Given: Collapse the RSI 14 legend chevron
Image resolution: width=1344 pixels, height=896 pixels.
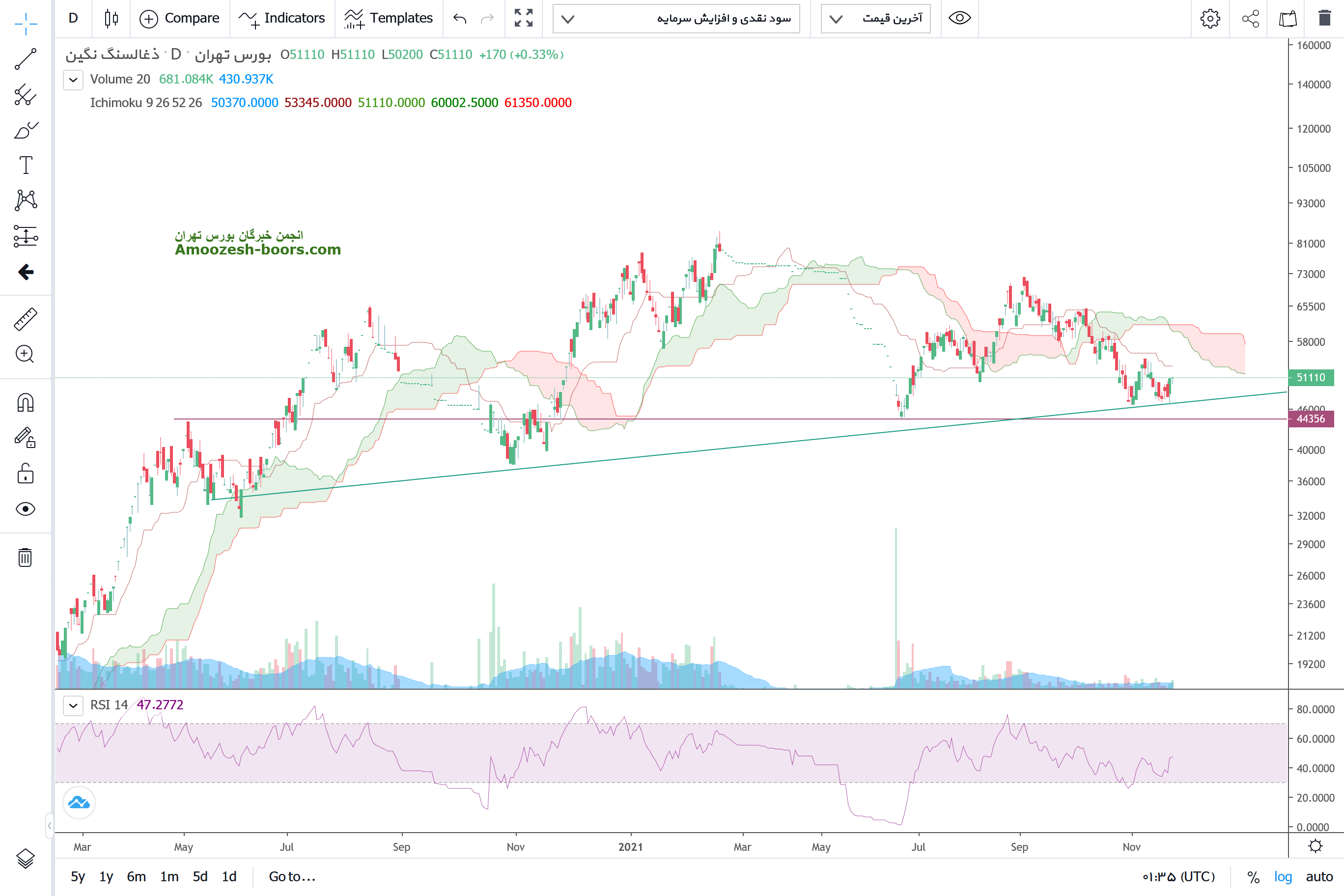Looking at the screenshot, I should tap(73, 705).
